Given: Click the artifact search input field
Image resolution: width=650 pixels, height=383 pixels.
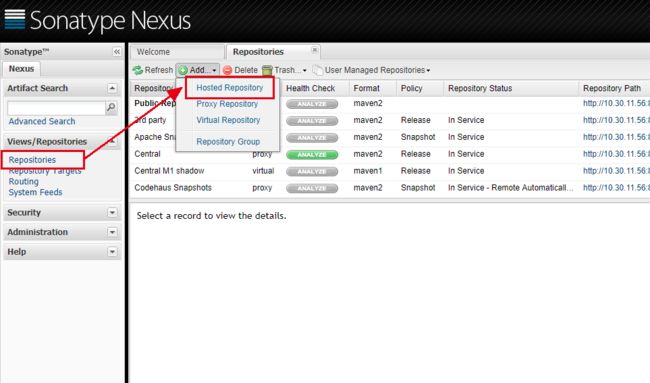Looking at the screenshot, I should tap(56, 108).
